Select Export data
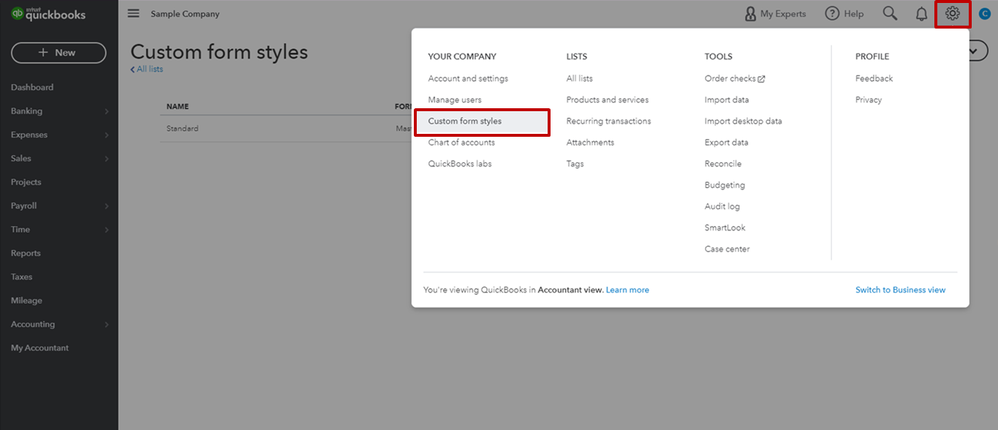Screen dimensions: 998x430 pos(726,142)
